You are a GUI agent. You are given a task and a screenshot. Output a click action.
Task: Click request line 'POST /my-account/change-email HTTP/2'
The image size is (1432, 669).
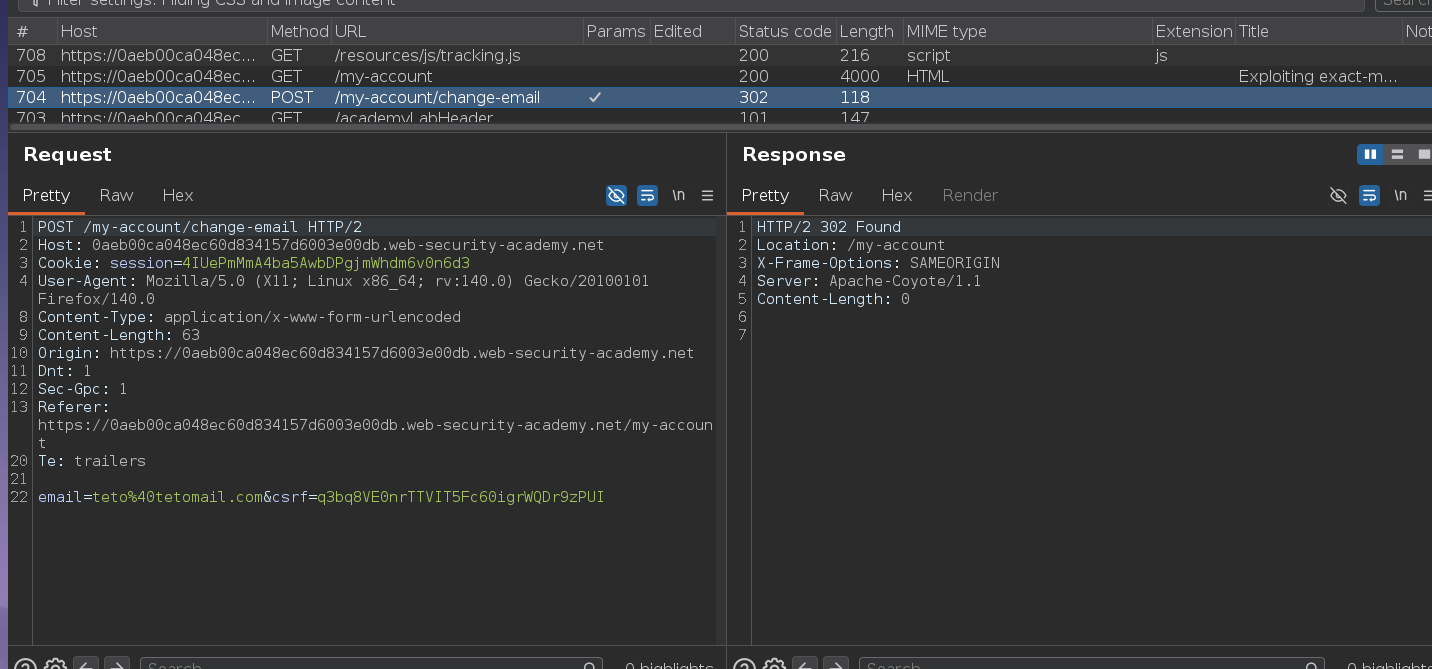click(x=200, y=227)
